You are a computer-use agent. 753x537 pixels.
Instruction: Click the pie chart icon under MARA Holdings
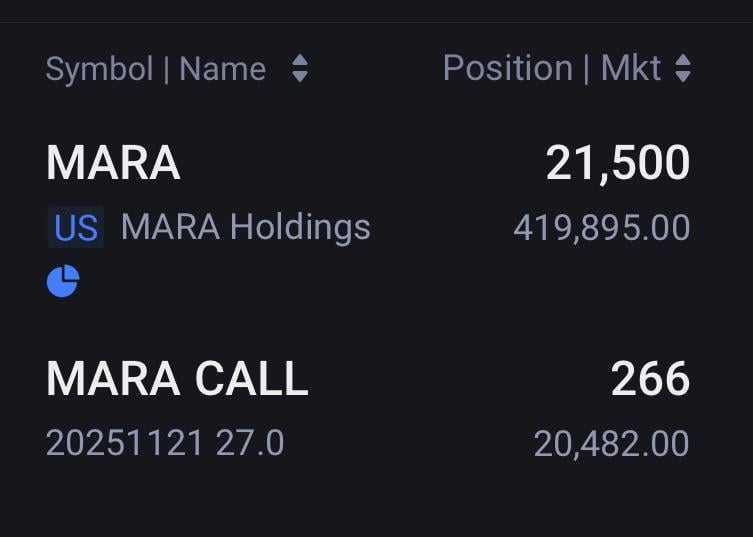[x=63, y=281]
